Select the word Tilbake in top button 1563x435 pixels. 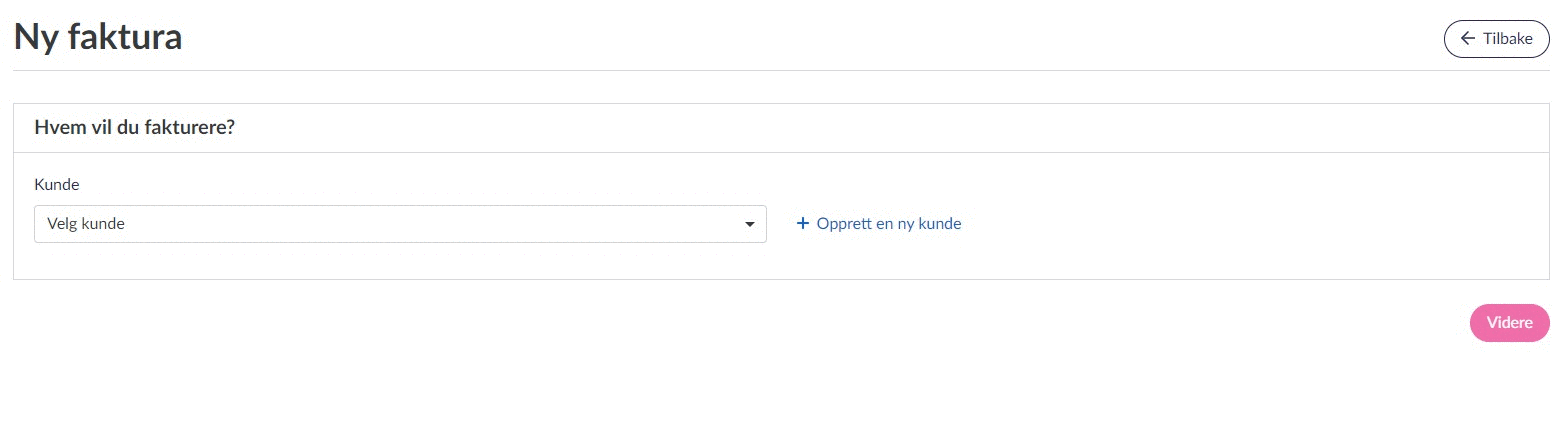1508,38
